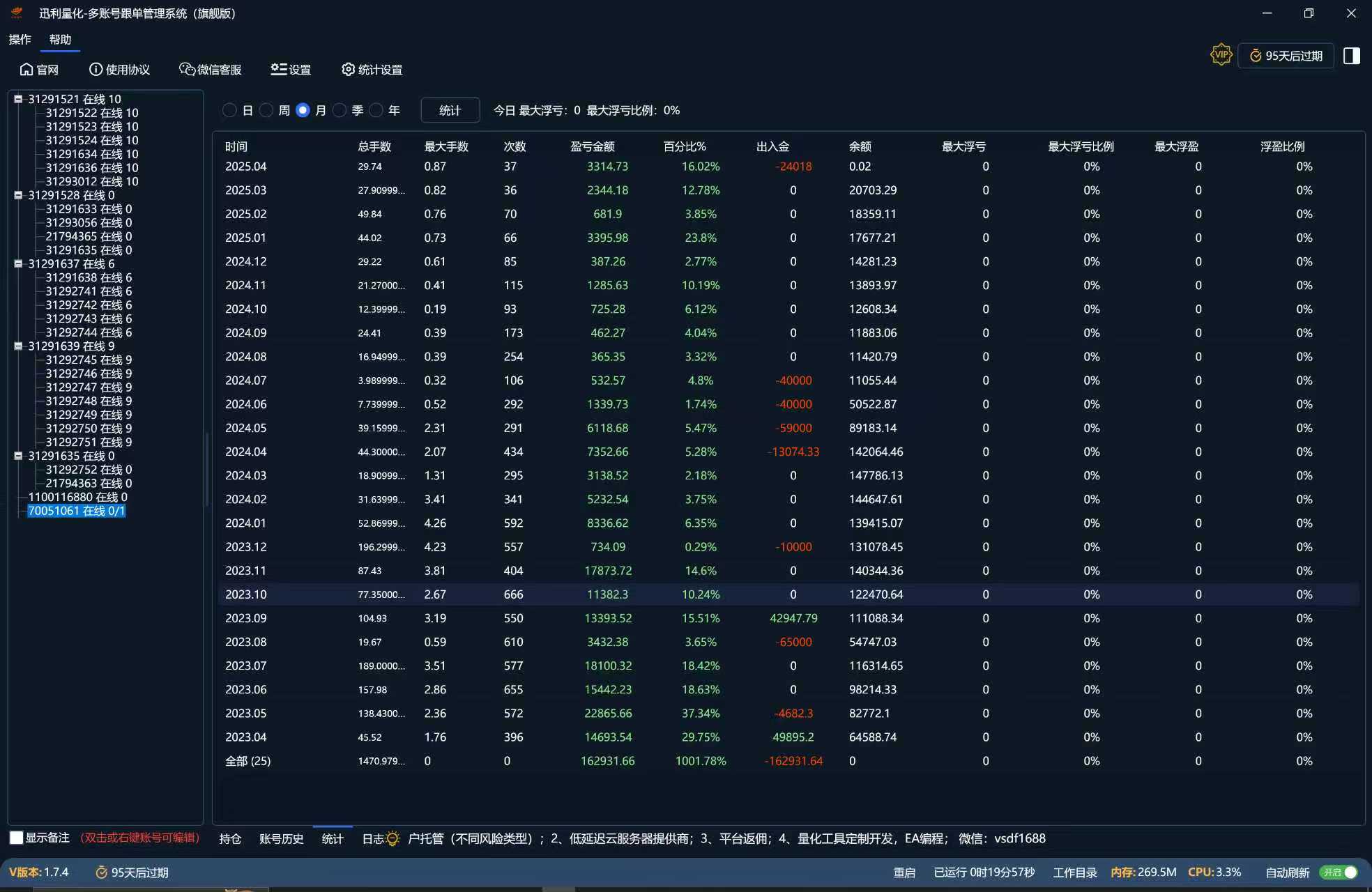Click the 微信客服 WeChat icon
1372x892 pixels.
[x=187, y=69]
